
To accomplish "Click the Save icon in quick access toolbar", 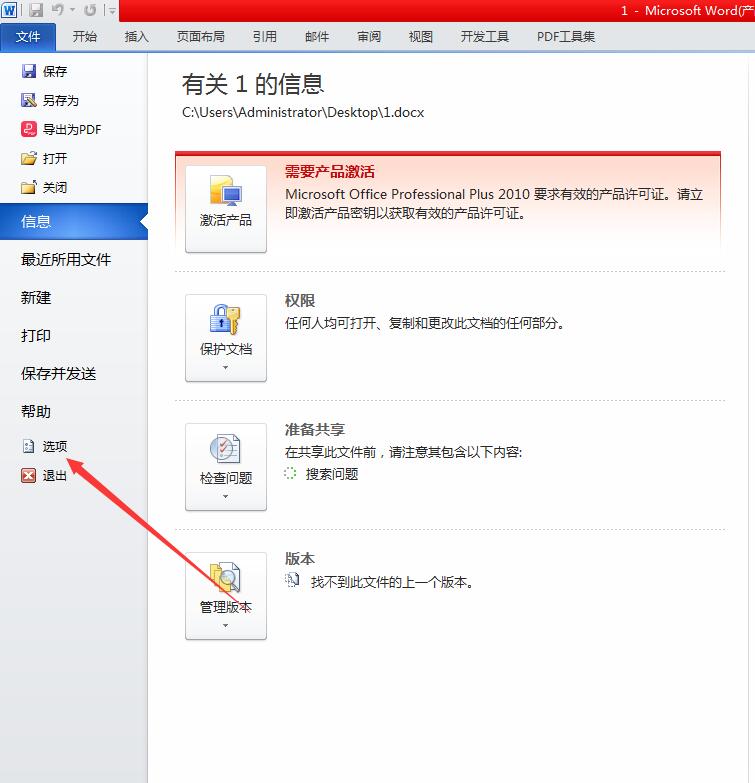I will 36,10.
